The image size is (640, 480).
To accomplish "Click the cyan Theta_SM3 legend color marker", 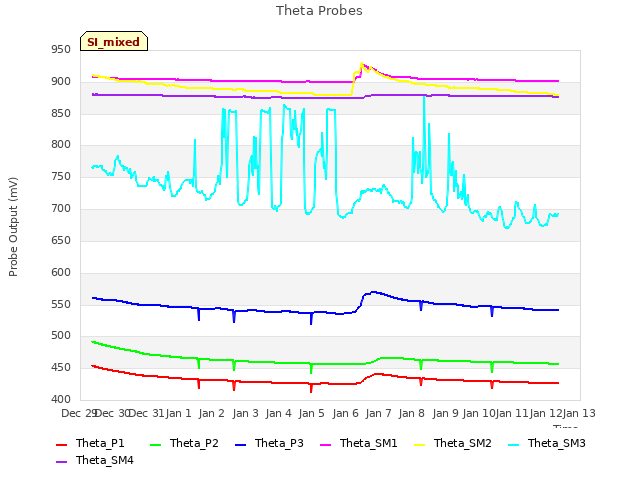I will click(513, 444).
